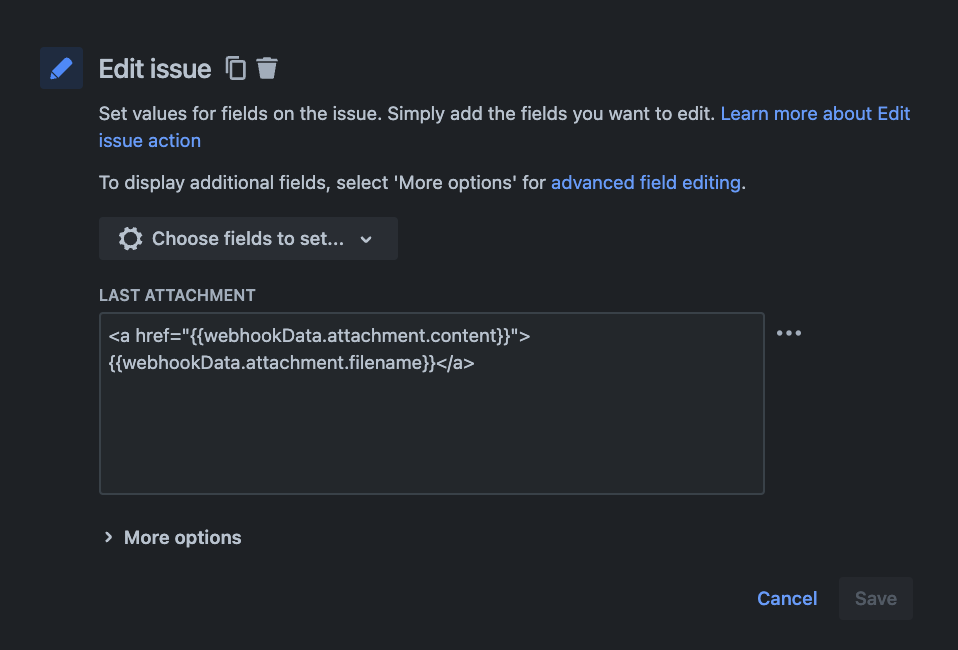Click the gear icon on Choose fields button

130,239
